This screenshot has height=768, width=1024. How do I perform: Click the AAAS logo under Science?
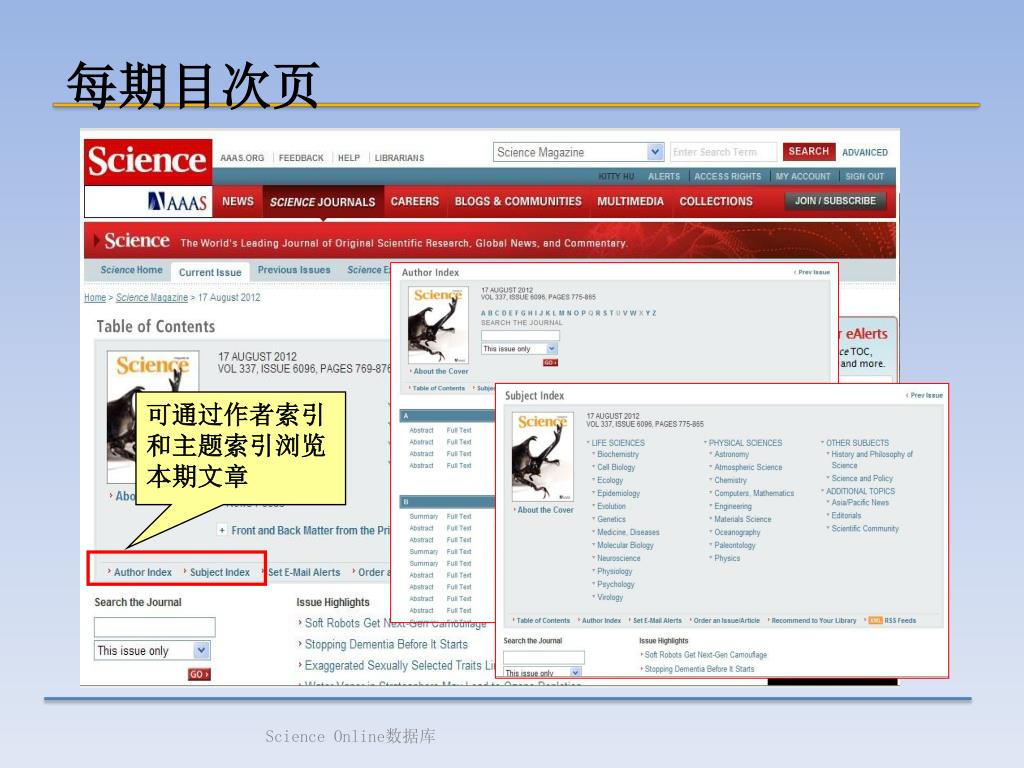(x=178, y=202)
